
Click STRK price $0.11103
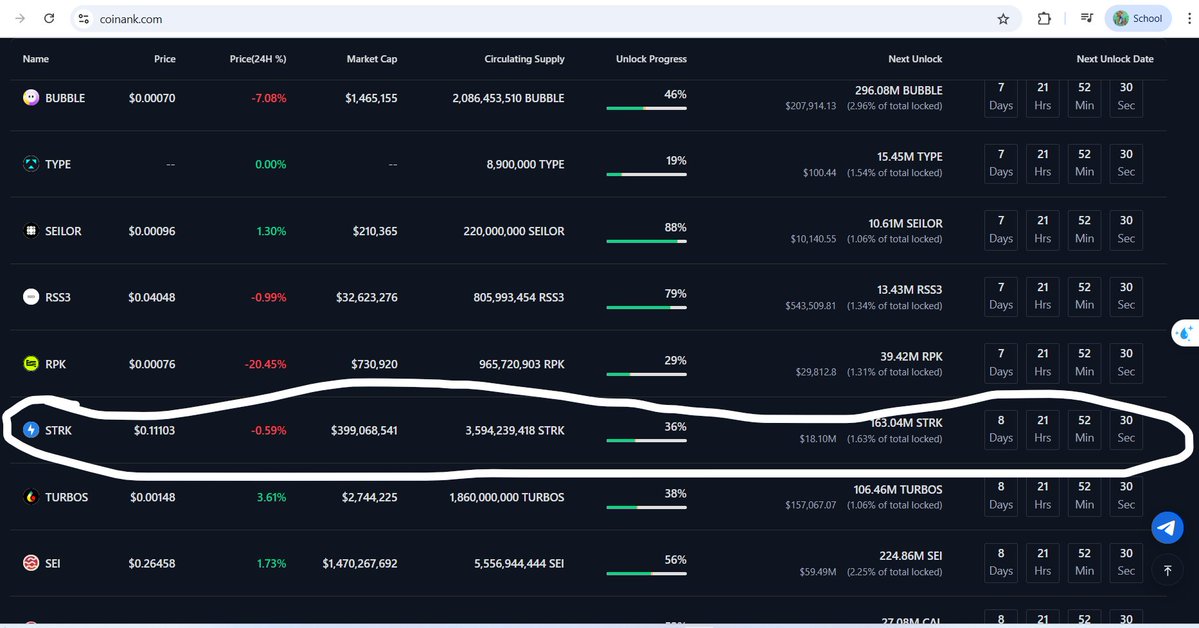[154, 430]
